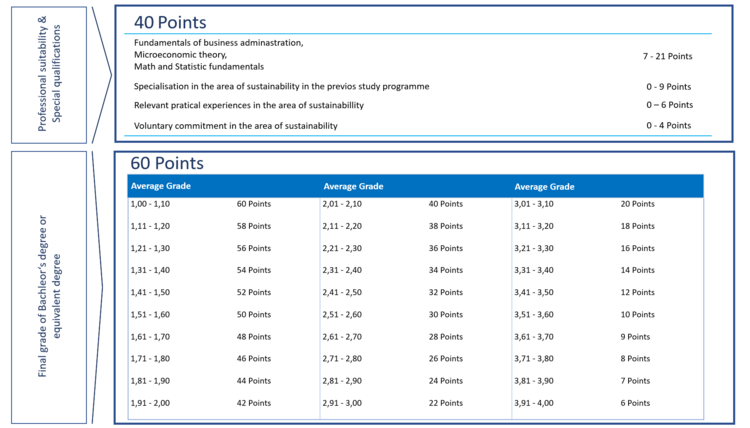Click the "2,51 - 2,60" grade cell
The image size is (750, 428).
344,314
